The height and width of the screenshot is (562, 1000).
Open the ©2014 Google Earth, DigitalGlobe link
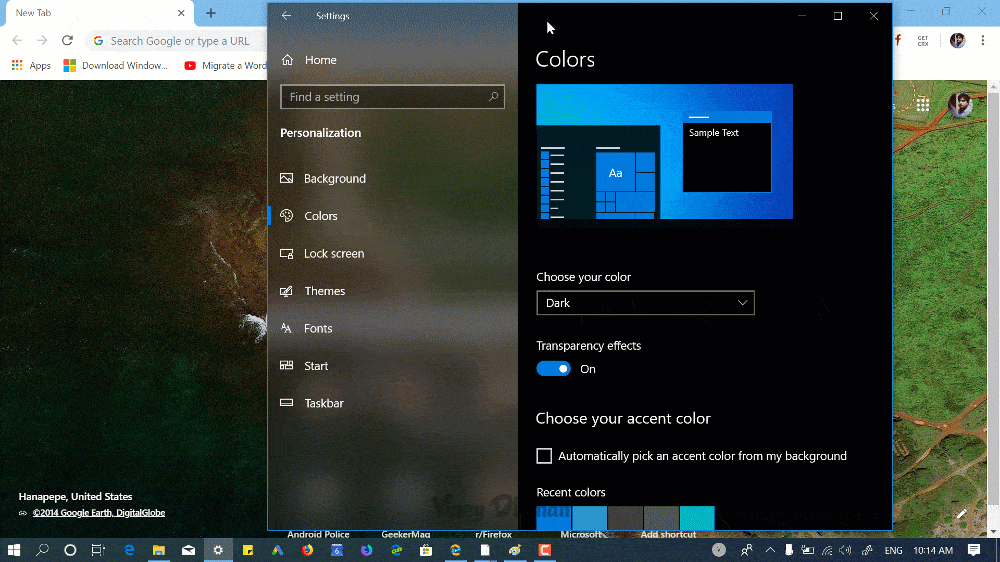pos(99,513)
